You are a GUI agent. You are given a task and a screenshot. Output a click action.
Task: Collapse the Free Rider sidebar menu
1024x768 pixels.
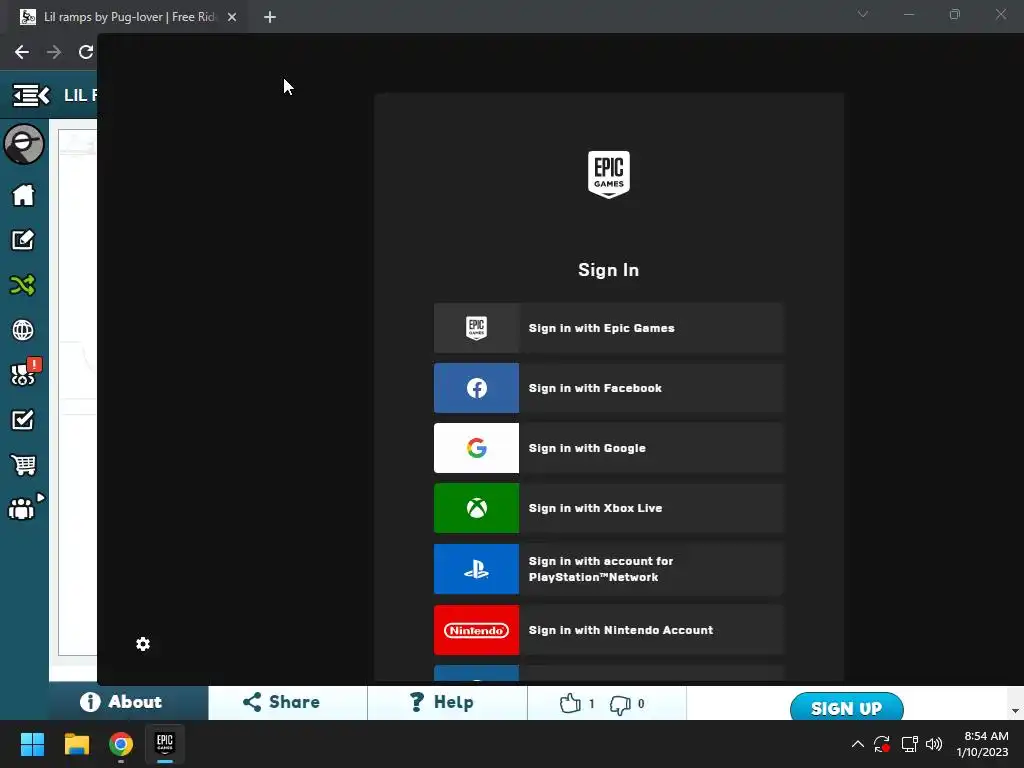(x=31, y=95)
